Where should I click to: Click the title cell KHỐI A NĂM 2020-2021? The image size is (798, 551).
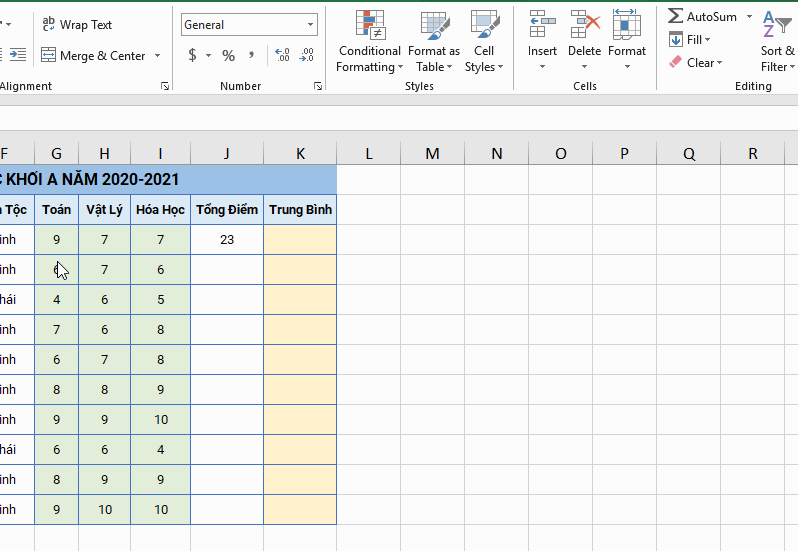pyautogui.click(x=168, y=180)
